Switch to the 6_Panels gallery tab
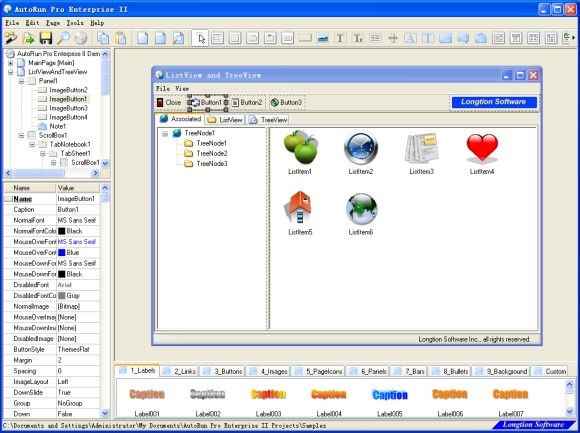Screen dimensions: 580x433 [x=368, y=371]
